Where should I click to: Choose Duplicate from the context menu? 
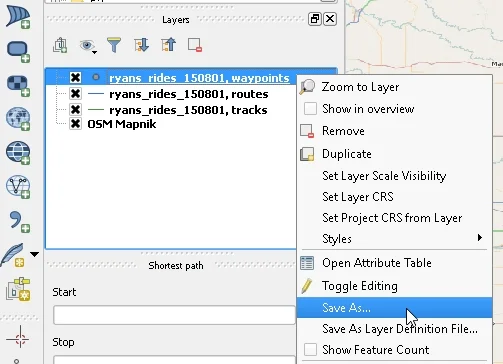395,154
